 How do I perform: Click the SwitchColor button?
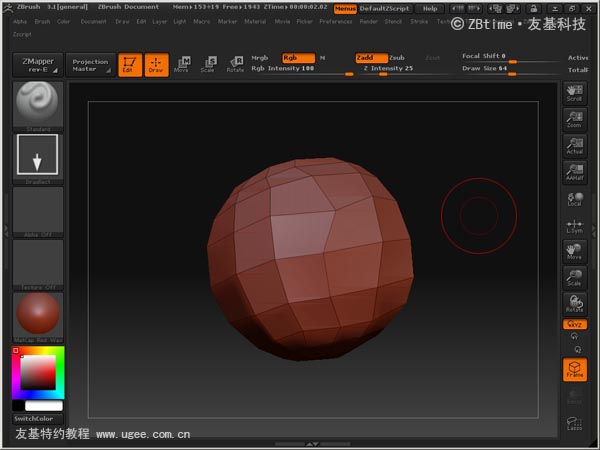click(38, 419)
